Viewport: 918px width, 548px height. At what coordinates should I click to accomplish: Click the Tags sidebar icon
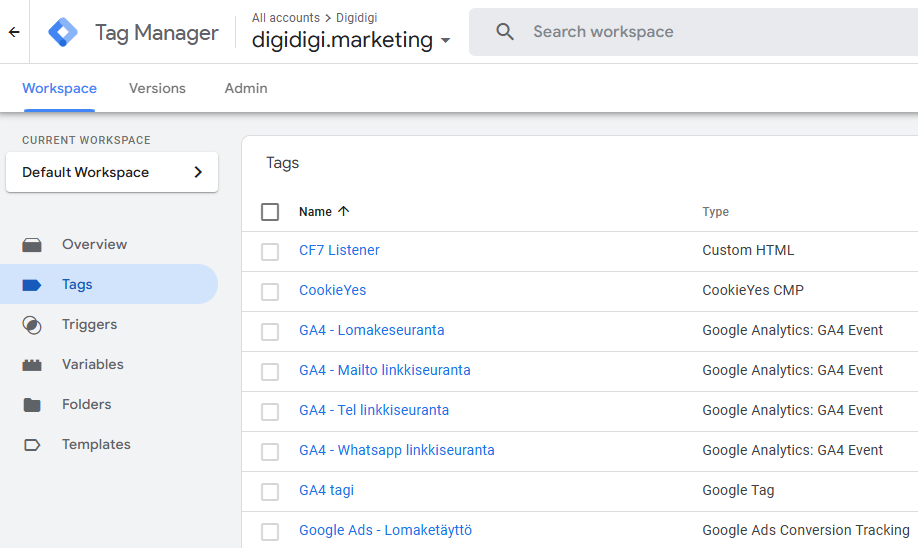click(32, 285)
